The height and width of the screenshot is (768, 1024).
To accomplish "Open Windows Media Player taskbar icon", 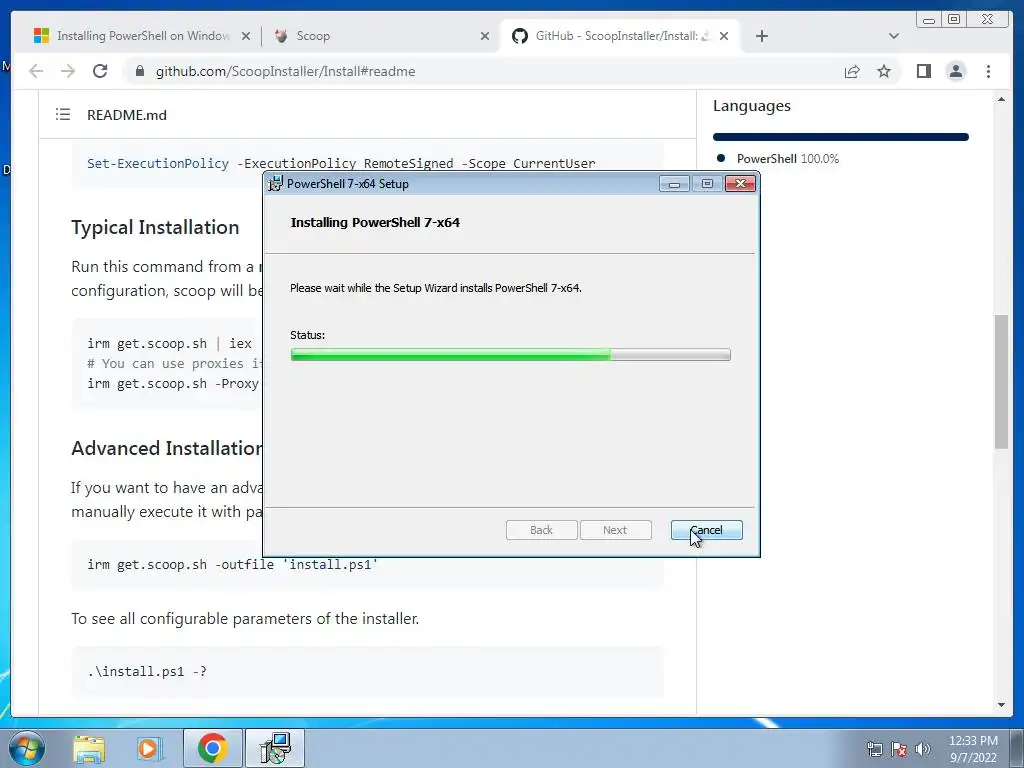I will pos(150,748).
